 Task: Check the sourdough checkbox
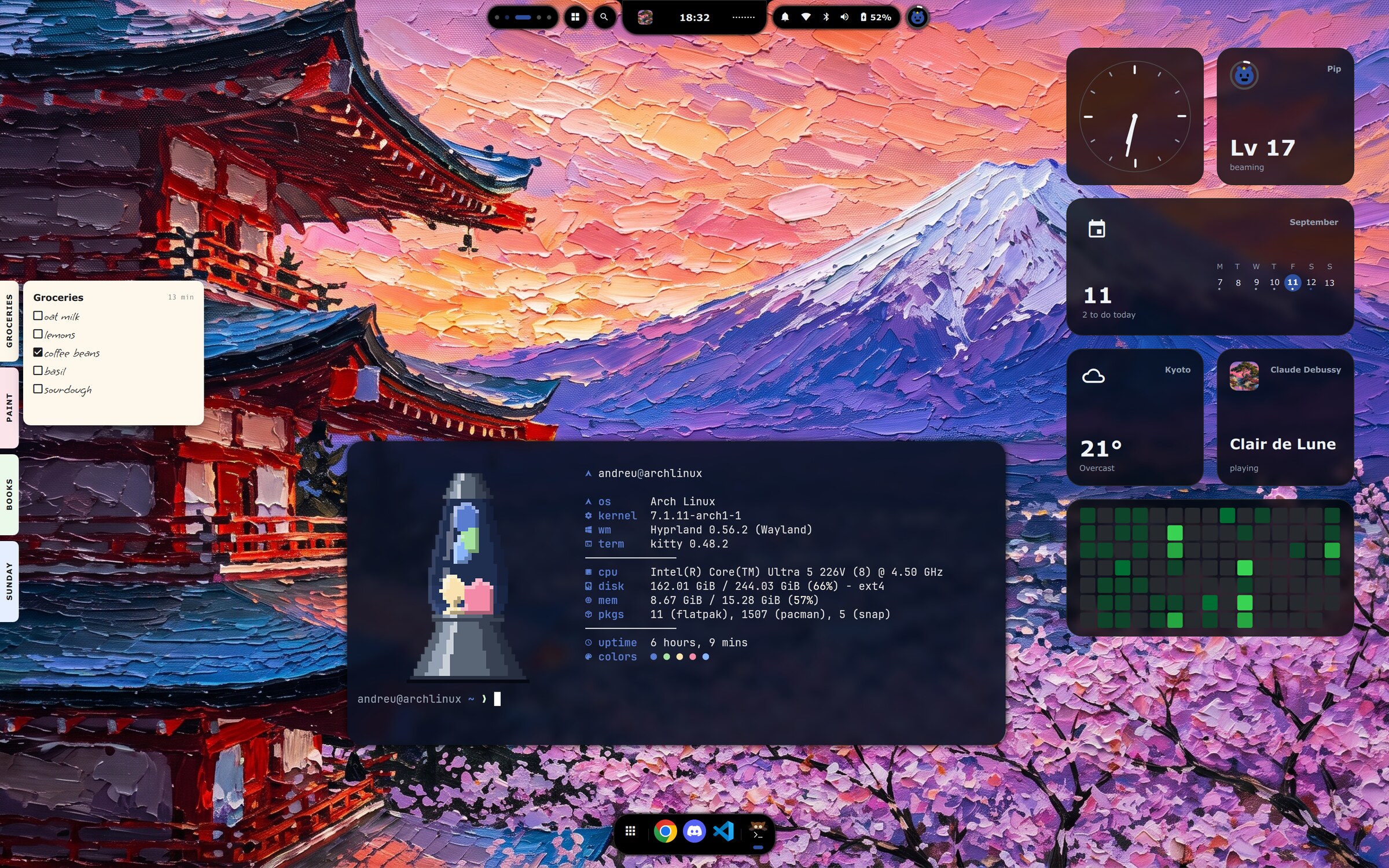[x=38, y=389]
